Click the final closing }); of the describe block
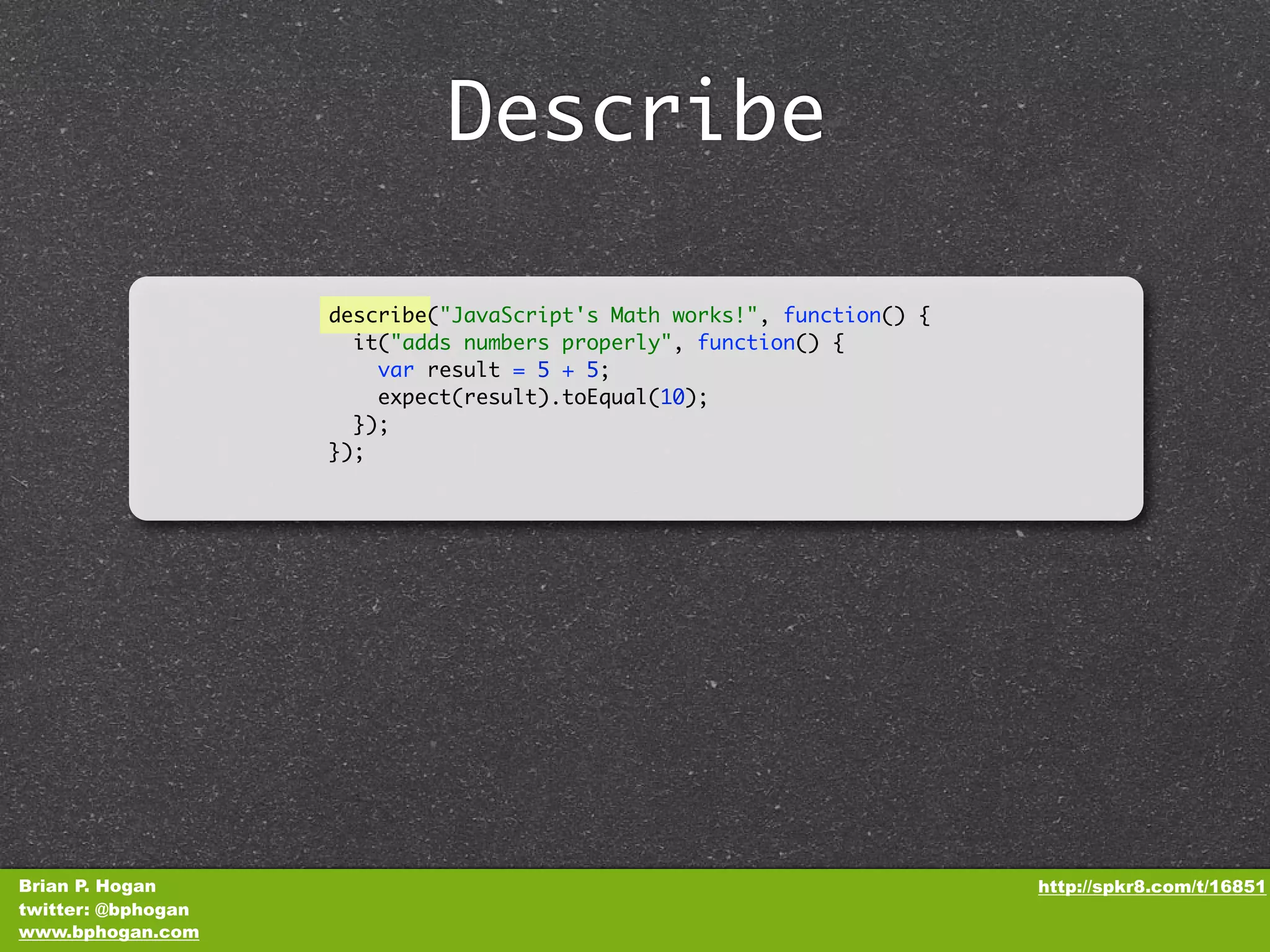 (x=345, y=452)
